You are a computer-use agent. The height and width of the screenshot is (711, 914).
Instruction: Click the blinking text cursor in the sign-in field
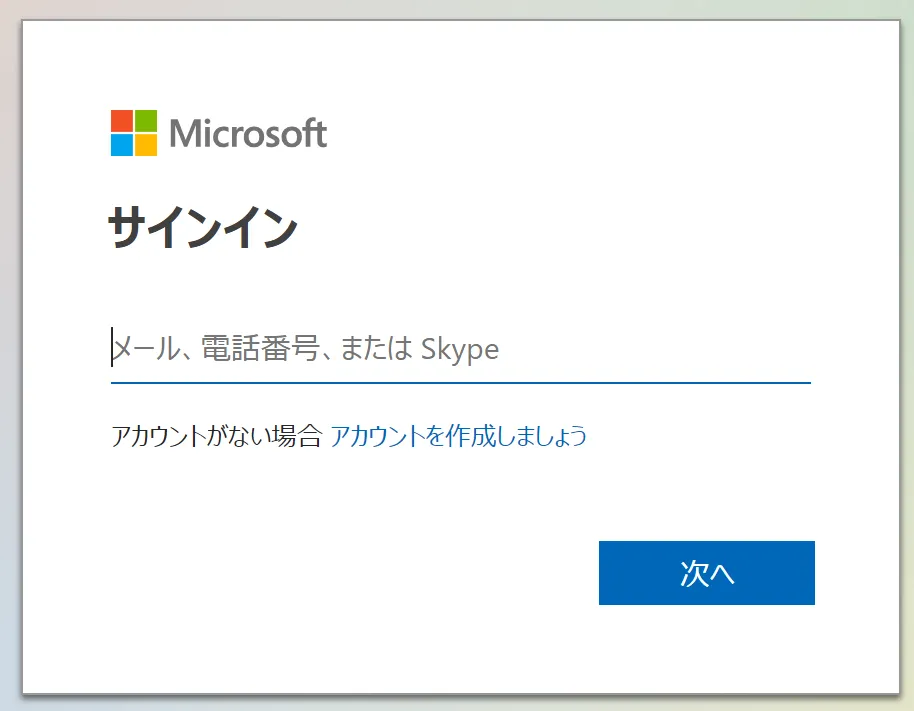112,347
